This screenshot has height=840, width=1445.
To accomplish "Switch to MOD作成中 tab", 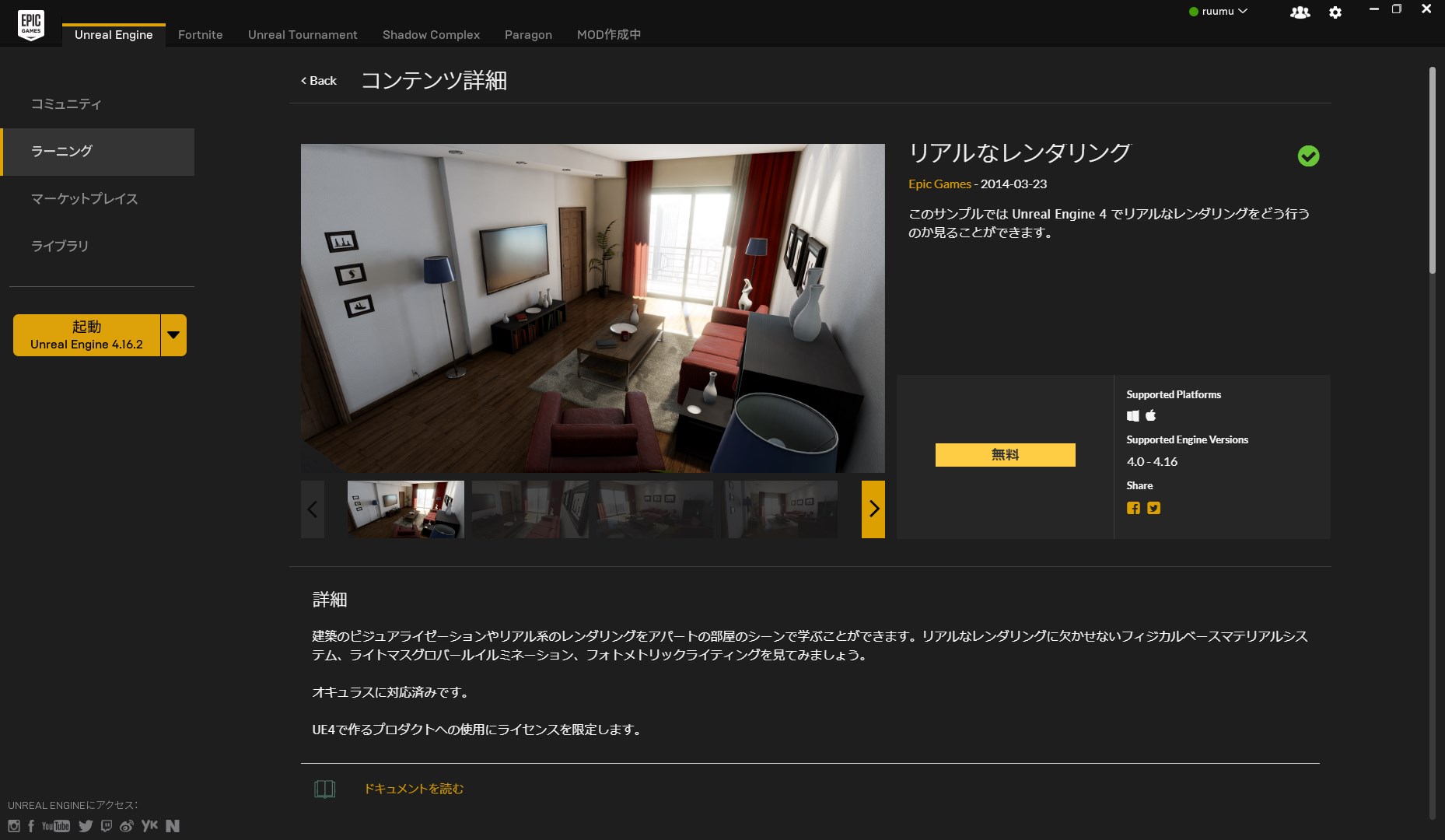I will [609, 35].
